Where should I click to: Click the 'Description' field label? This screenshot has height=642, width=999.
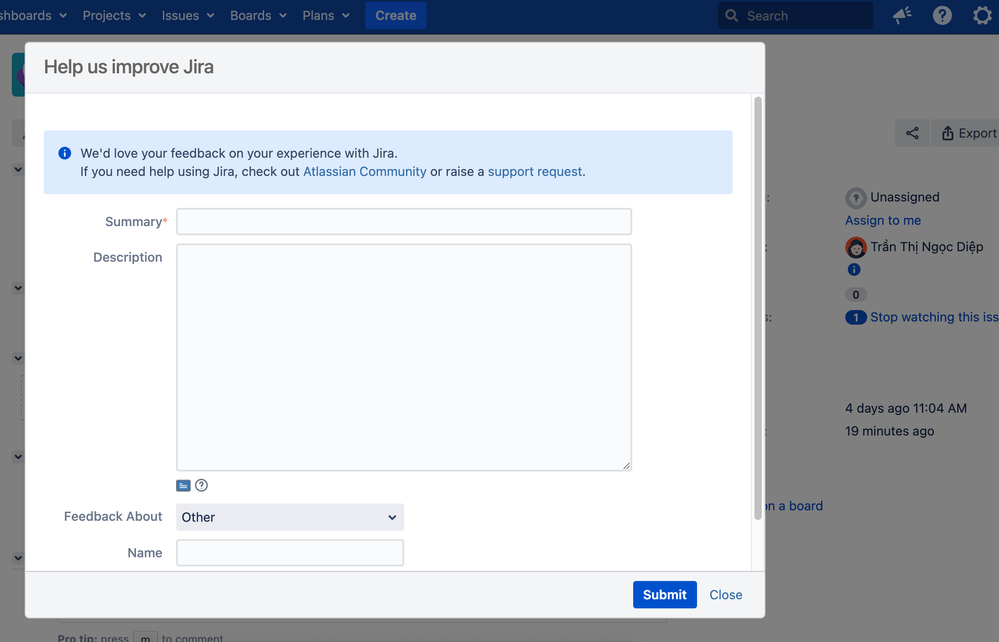pos(127,257)
